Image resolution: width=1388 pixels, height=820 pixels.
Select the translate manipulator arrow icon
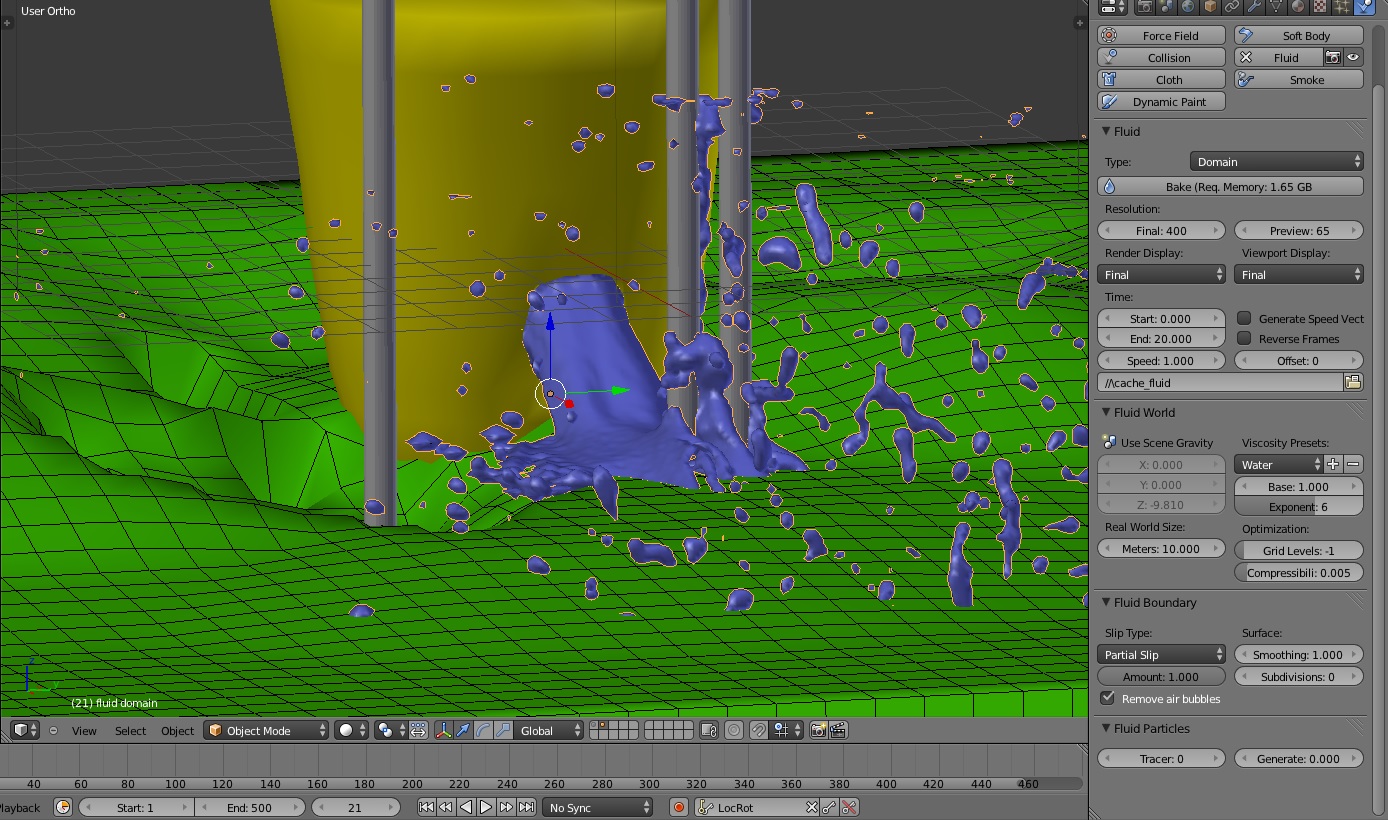click(462, 730)
